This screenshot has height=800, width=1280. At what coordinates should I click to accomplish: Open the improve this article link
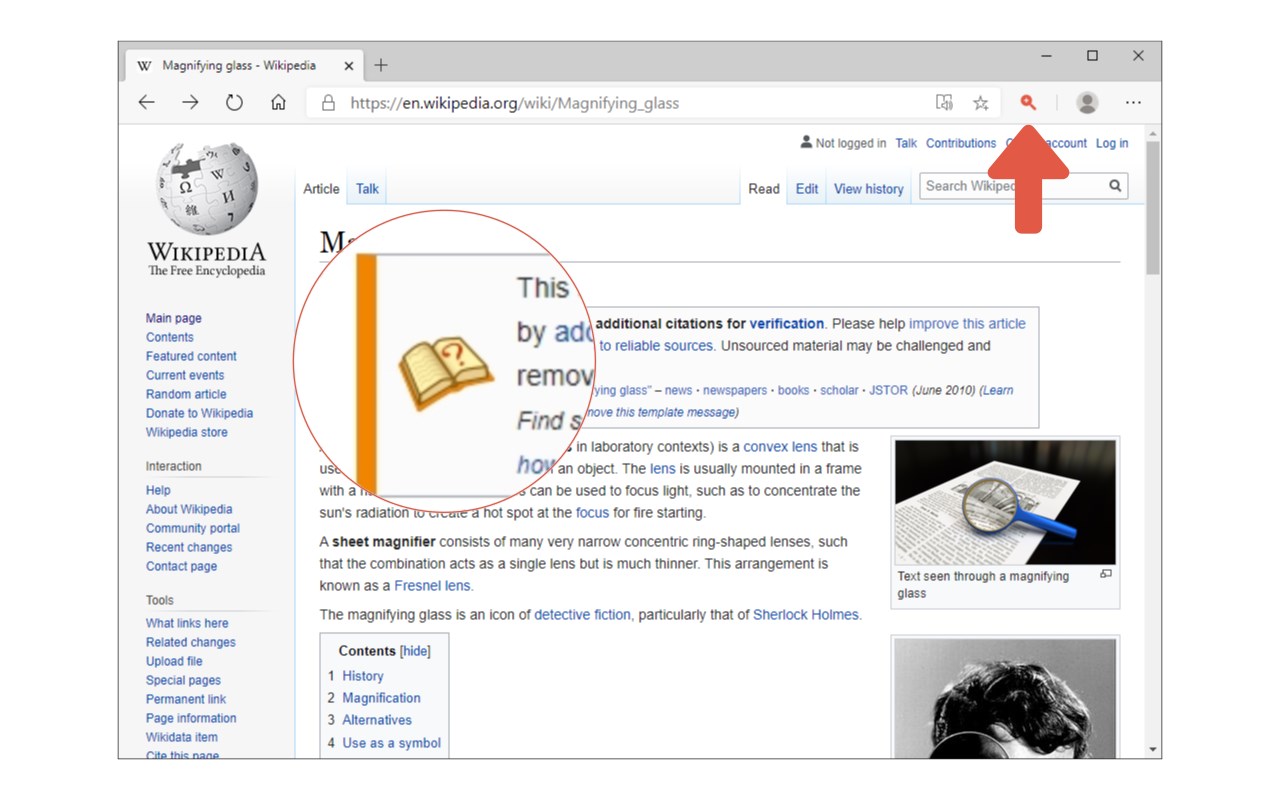click(967, 324)
